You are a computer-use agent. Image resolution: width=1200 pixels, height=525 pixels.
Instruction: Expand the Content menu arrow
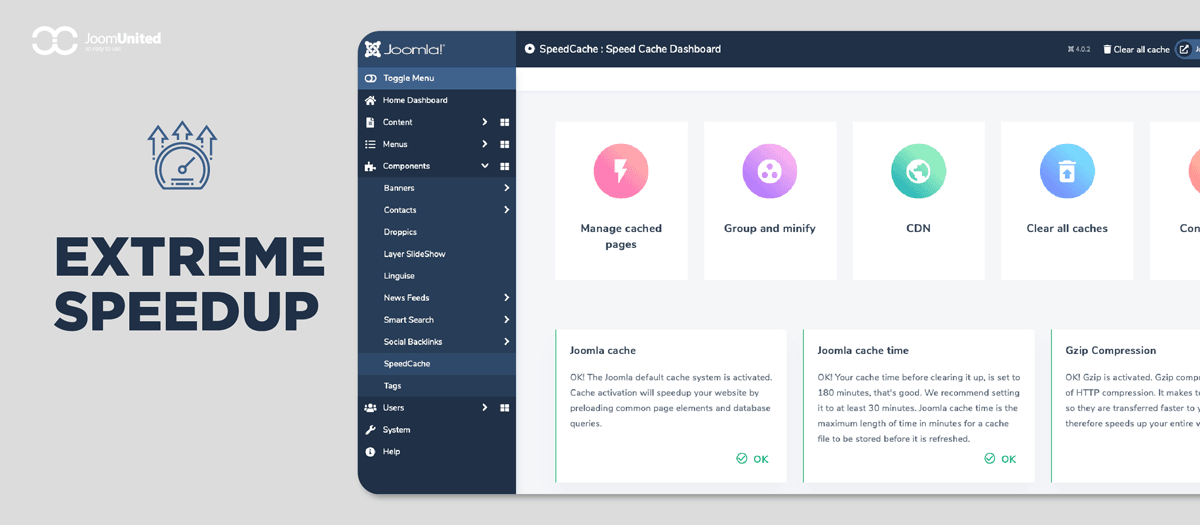[x=484, y=122]
